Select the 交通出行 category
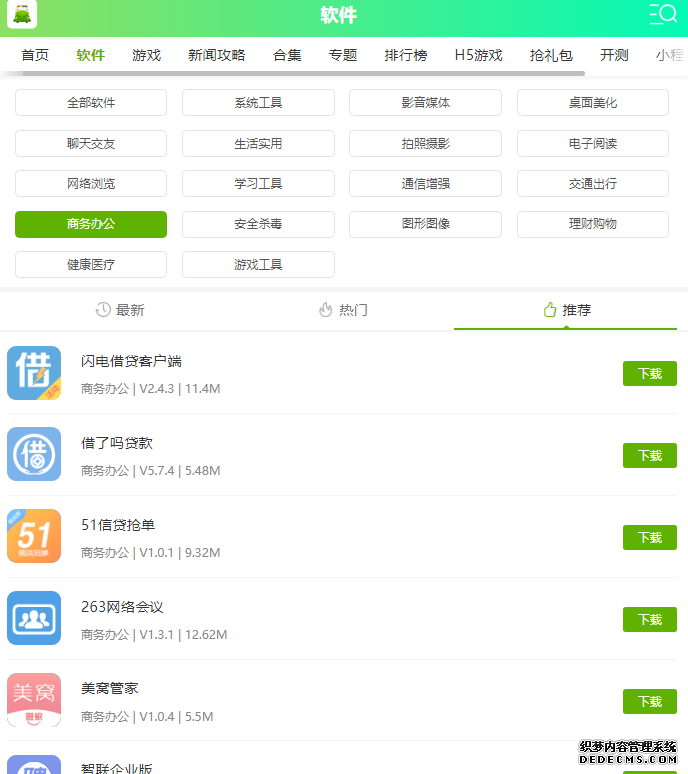The image size is (688, 774). 593,184
